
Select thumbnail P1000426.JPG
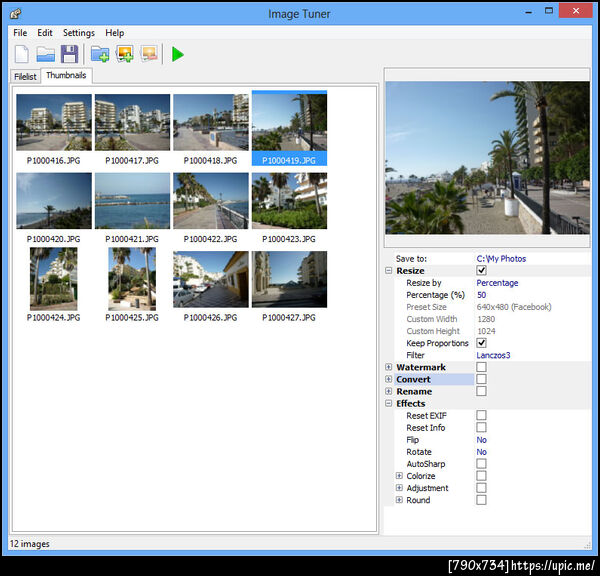210,287
